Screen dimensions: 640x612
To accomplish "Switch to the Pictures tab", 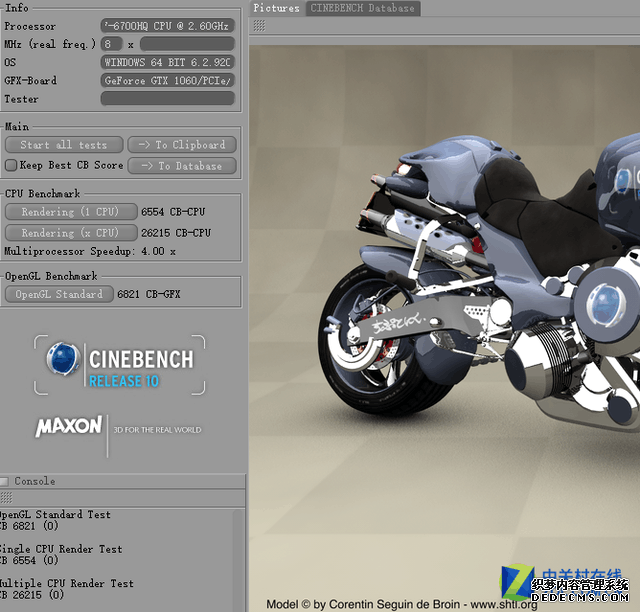I will click(276, 8).
